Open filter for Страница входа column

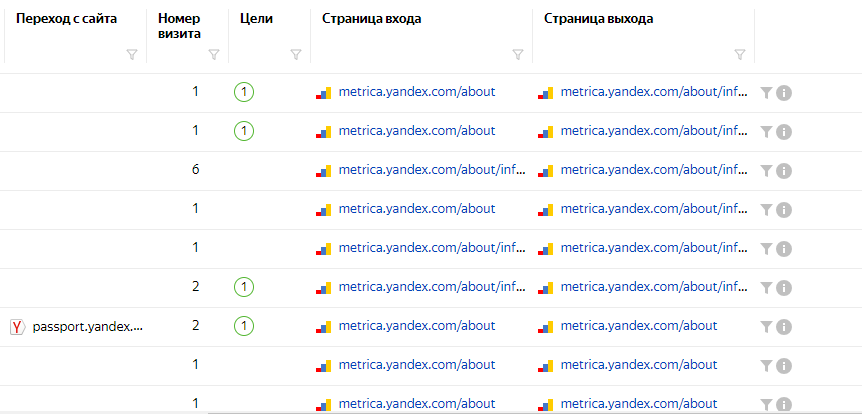[x=518, y=54]
